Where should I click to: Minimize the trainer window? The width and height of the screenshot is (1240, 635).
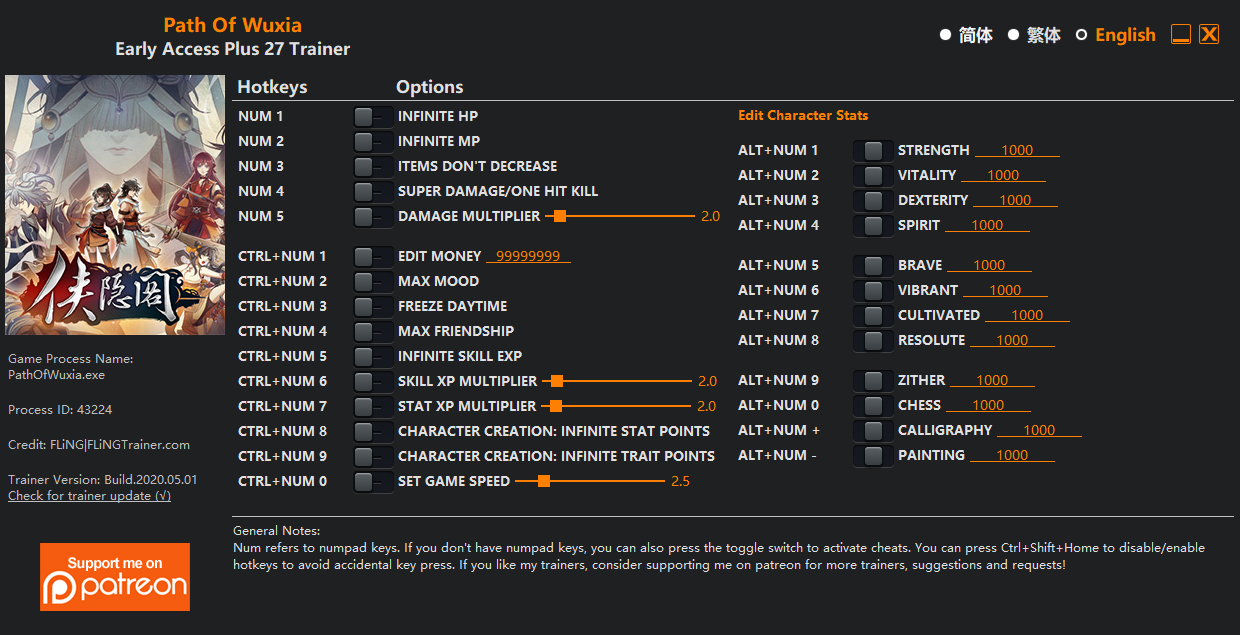point(1181,34)
